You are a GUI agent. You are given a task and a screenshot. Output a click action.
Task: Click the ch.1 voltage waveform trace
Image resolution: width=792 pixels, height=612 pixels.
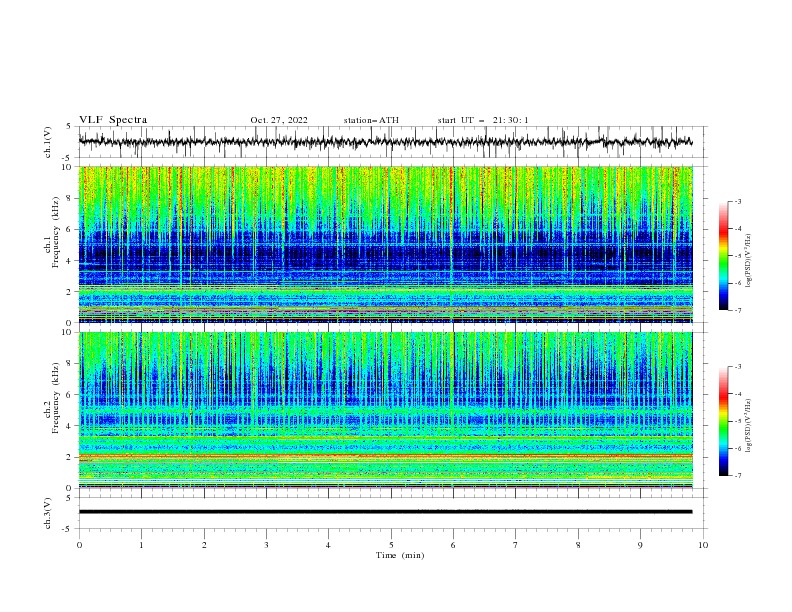[x=385, y=142]
